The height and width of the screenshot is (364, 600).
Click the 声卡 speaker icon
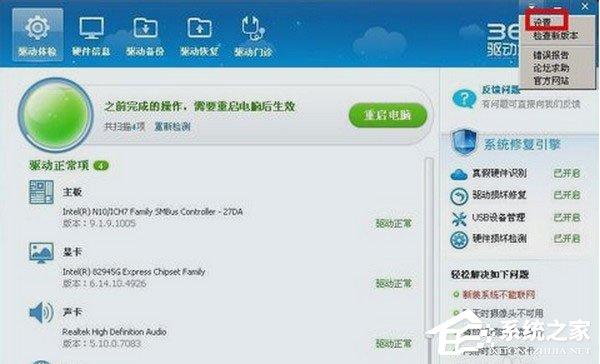pyautogui.click(x=41, y=313)
